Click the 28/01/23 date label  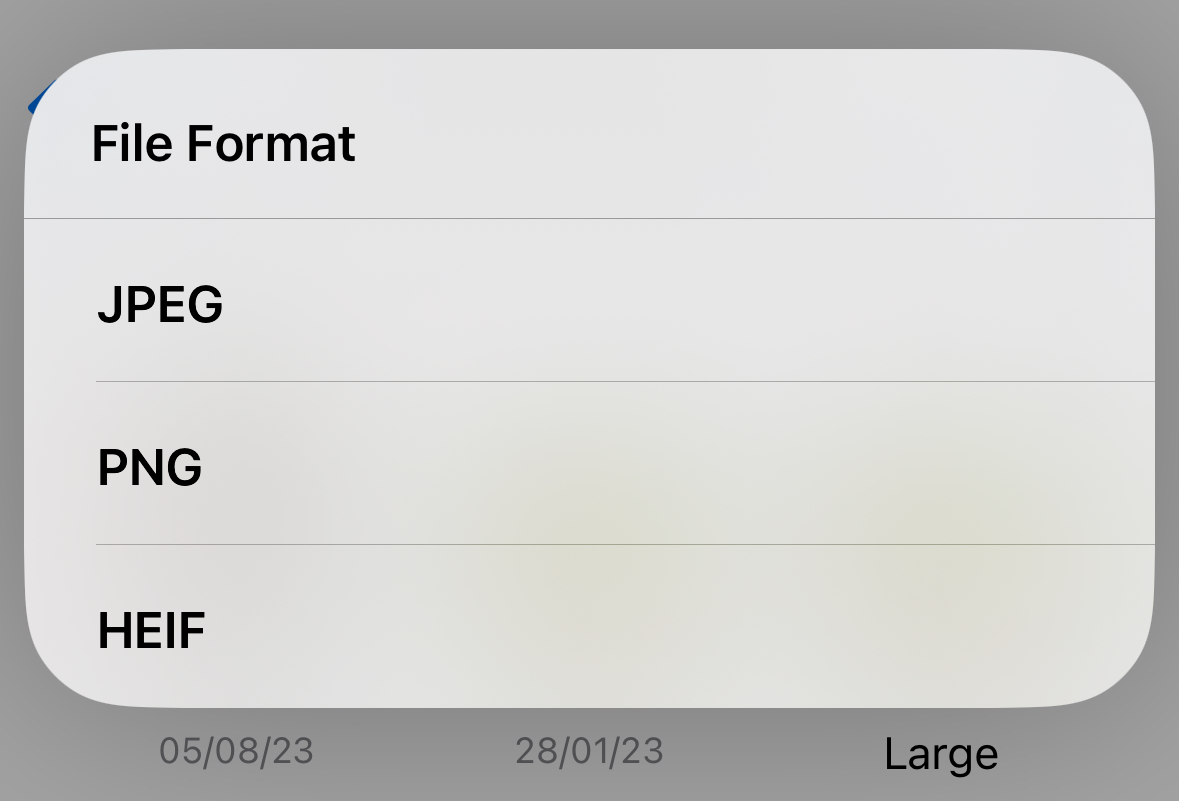coord(590,751)
